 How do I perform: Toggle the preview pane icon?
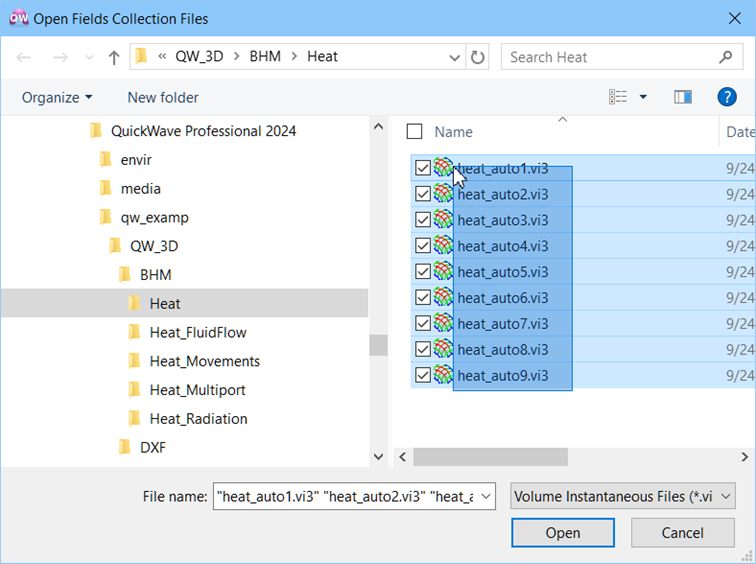pyautogui.click(x=683, y=97)
